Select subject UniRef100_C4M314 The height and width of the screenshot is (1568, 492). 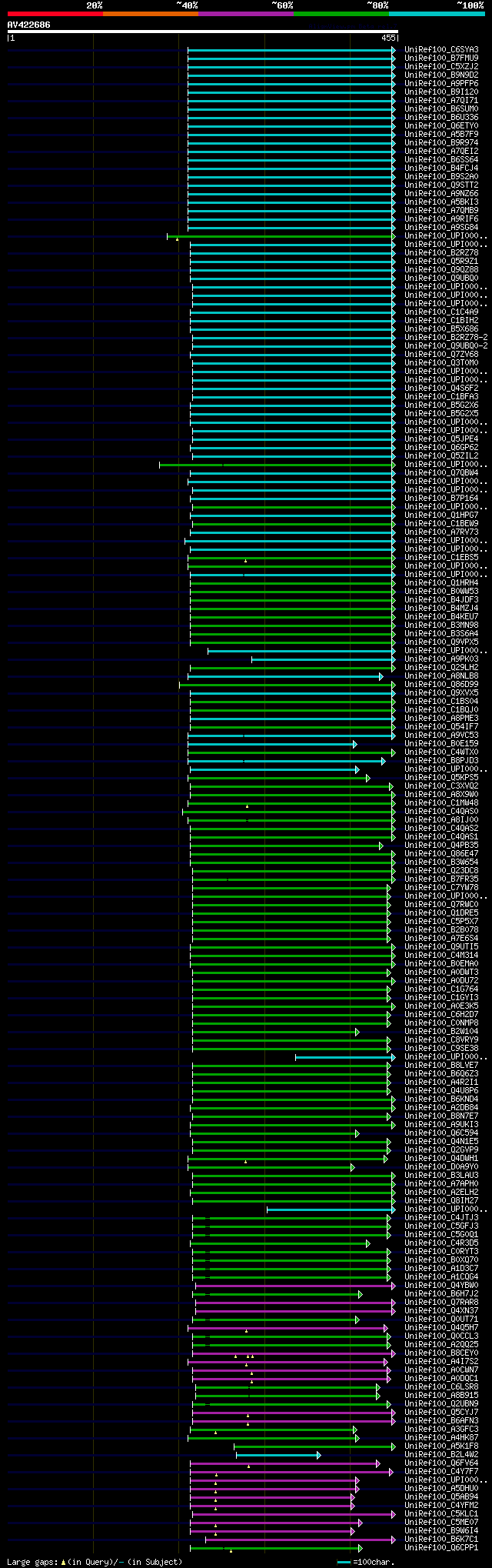click(x=441, y=956)
